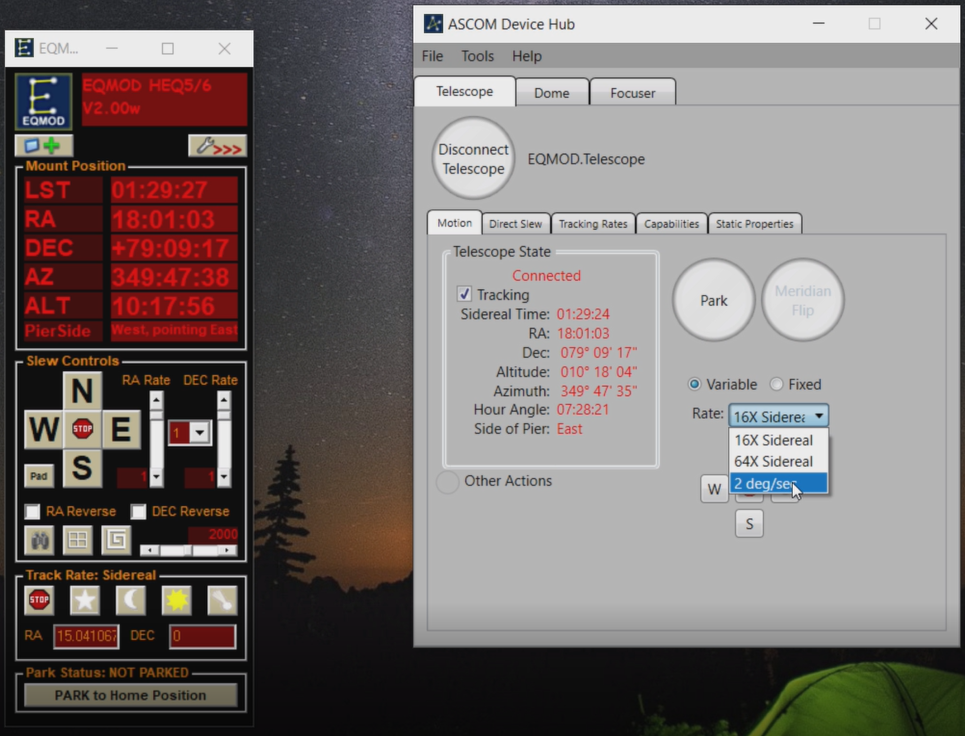Switch to the Telescope tab
Viewport: 965px width, 736px height.
click(465, 91)
